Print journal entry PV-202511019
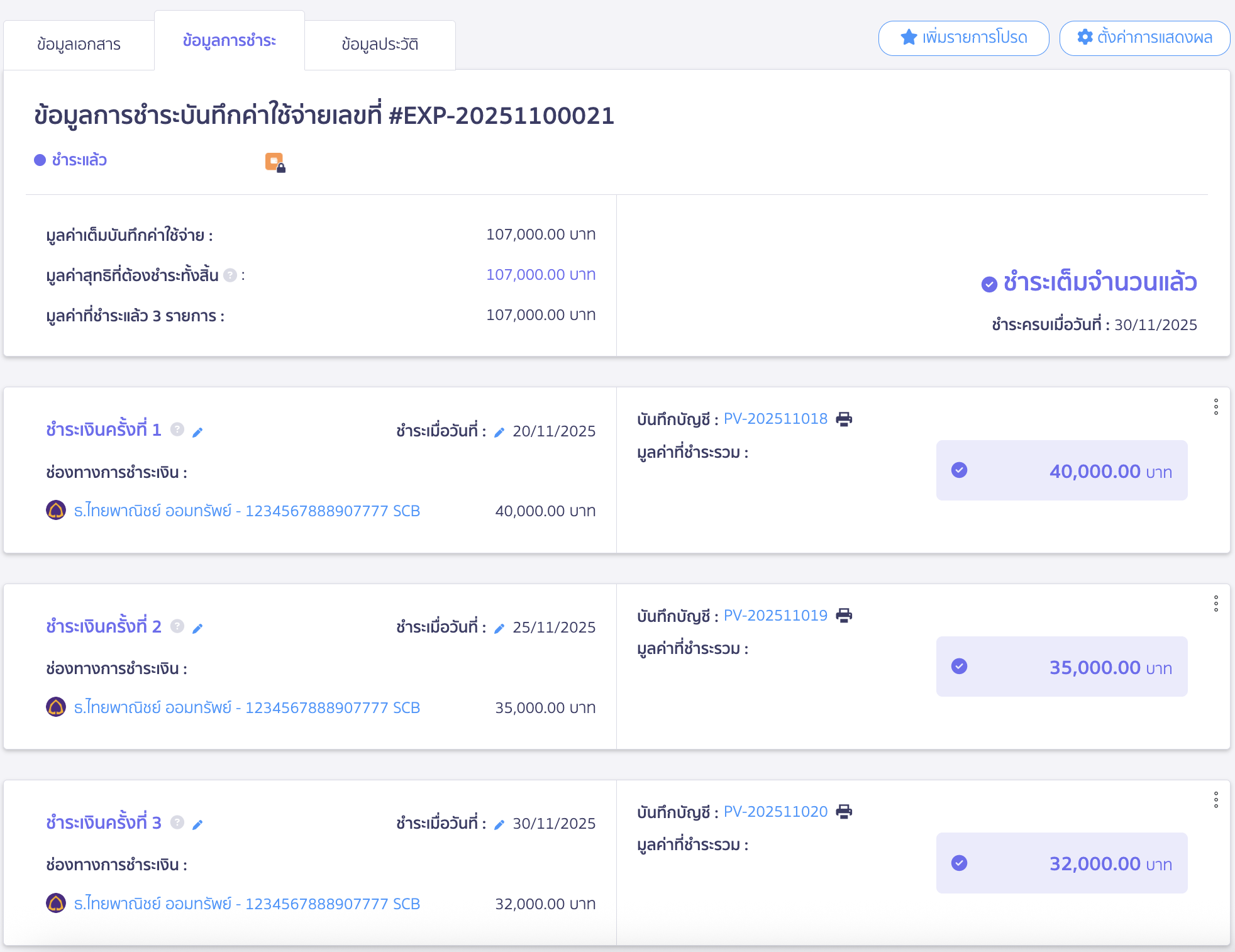 844,616
